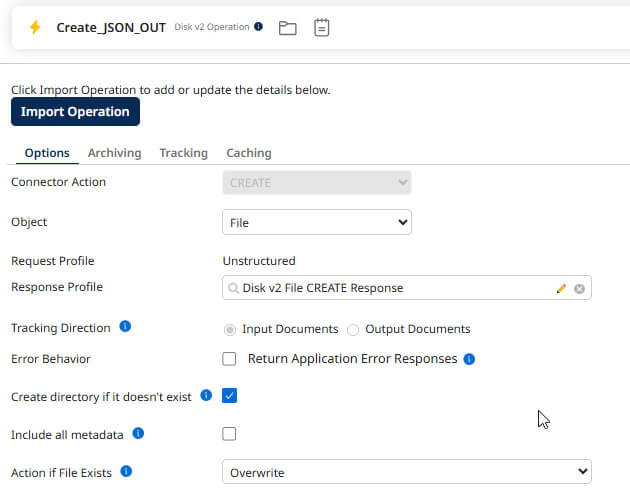Enable Include all metadata checkbox
Screen dimensions: 630x494
click(229, 434)
